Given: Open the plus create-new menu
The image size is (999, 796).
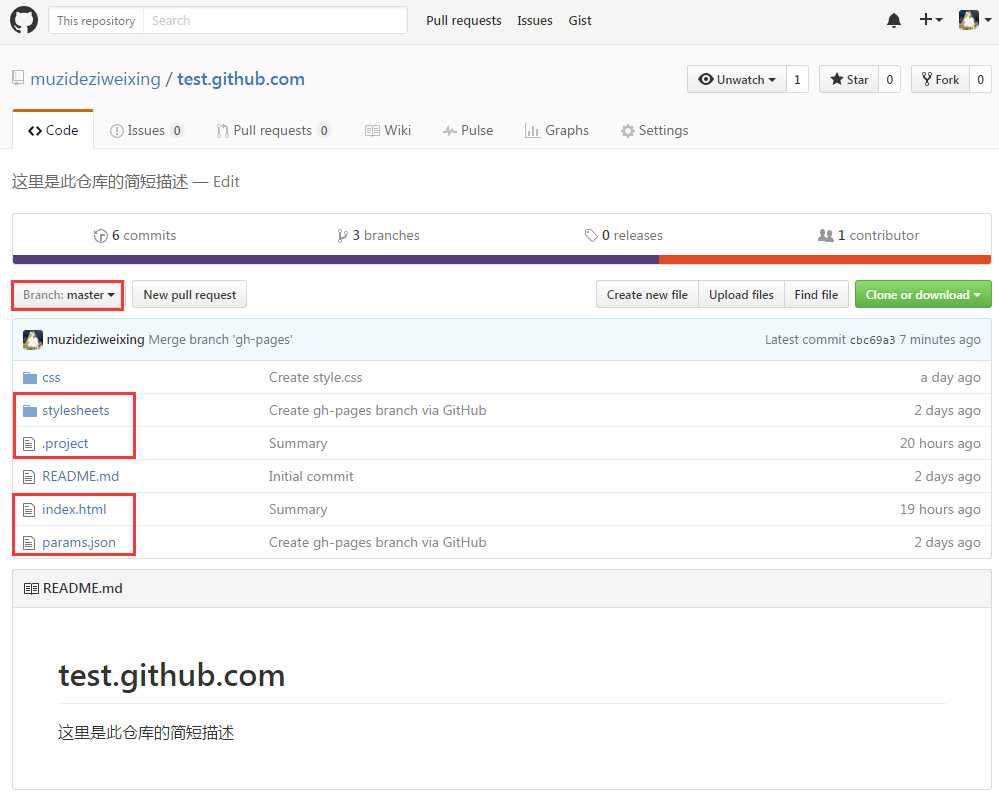Looking at the screenshot, I should click(931, 20).
